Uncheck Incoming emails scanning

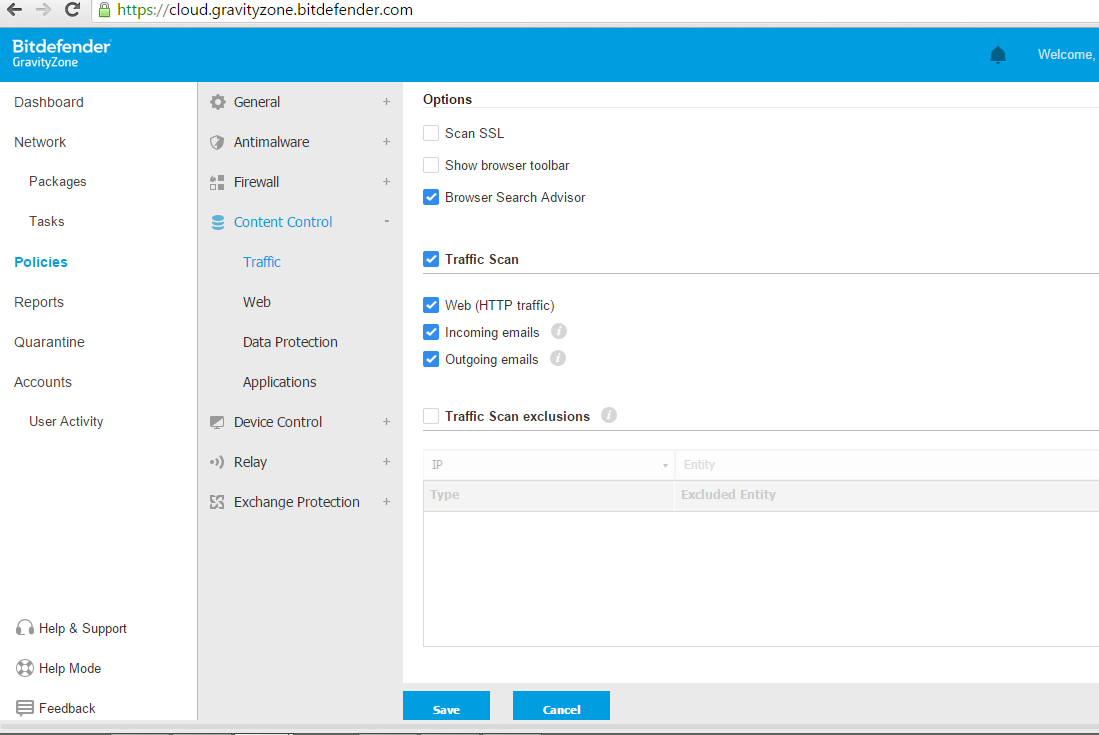[x=431, y=332]
